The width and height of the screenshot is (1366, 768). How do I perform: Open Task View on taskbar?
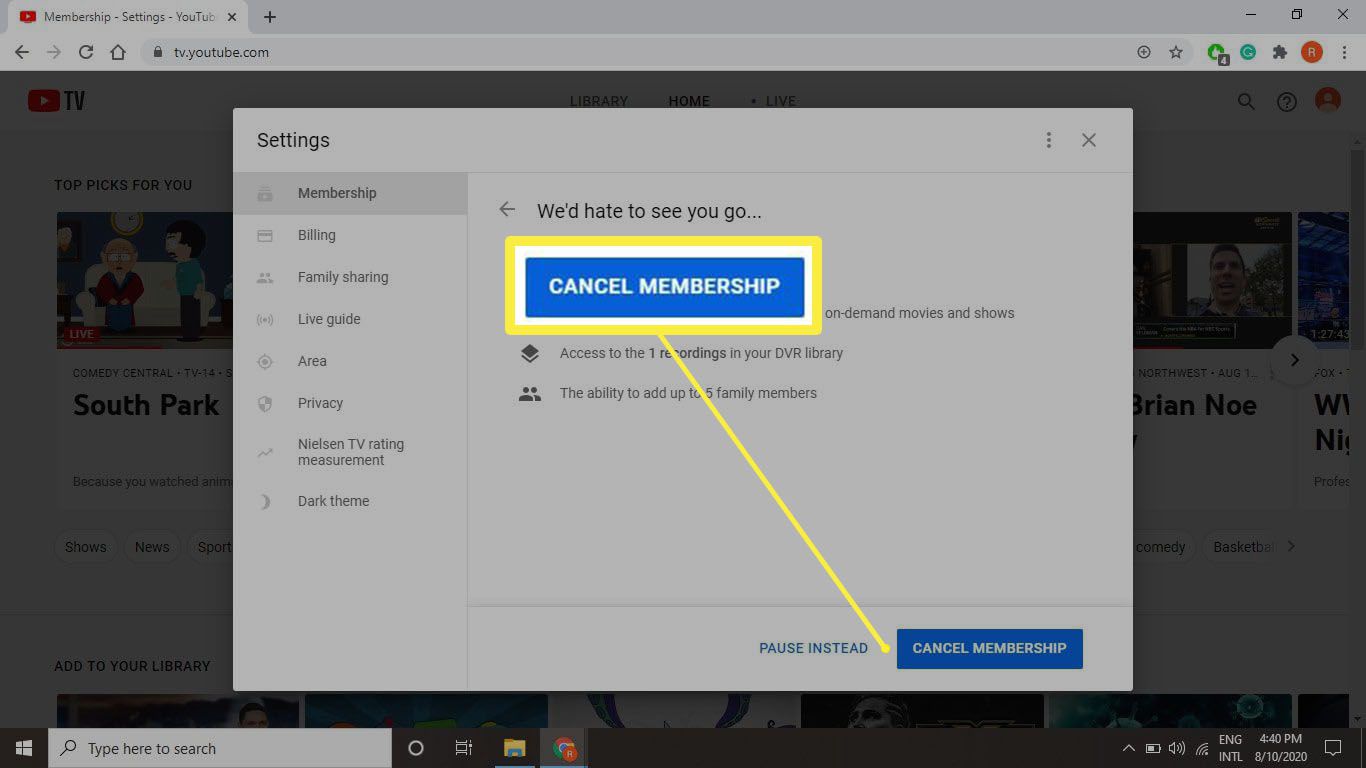point(464,748)
